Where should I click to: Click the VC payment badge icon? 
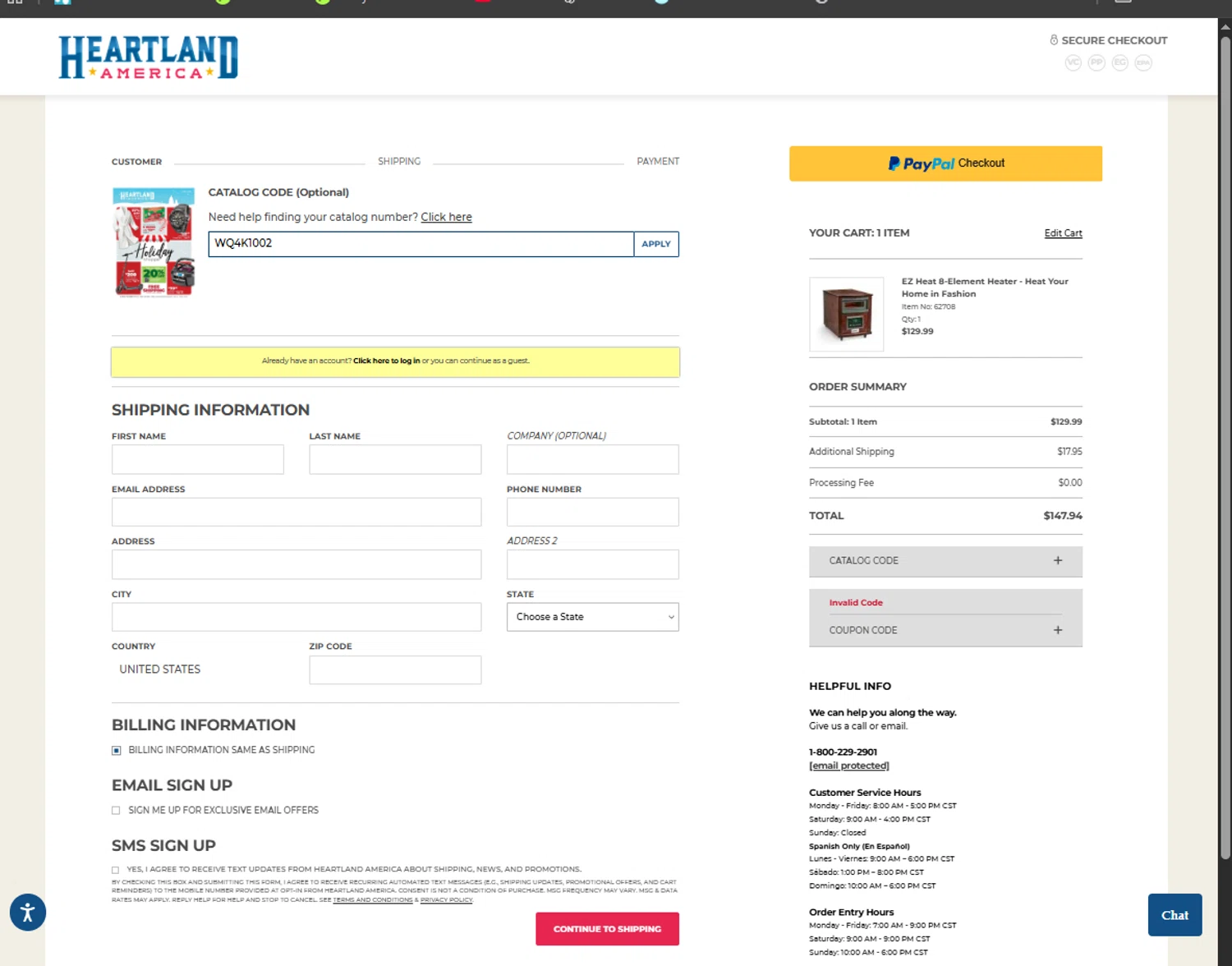pos(1073,62)
